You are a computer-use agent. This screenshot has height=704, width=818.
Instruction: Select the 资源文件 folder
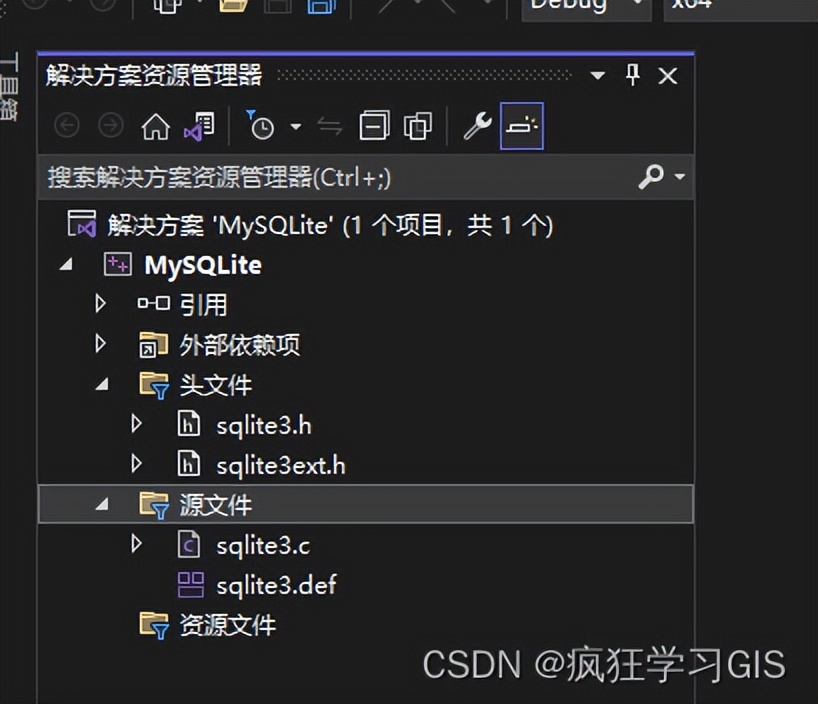click(227, 625)
